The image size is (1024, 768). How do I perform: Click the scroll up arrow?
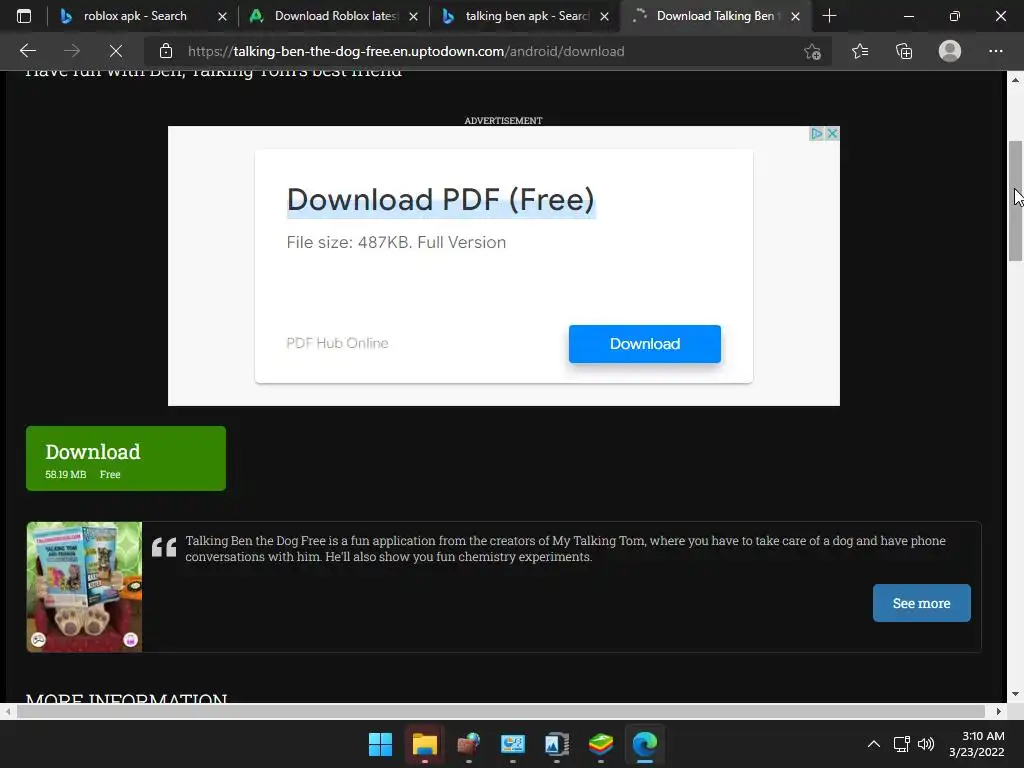tap(1016, 80)
